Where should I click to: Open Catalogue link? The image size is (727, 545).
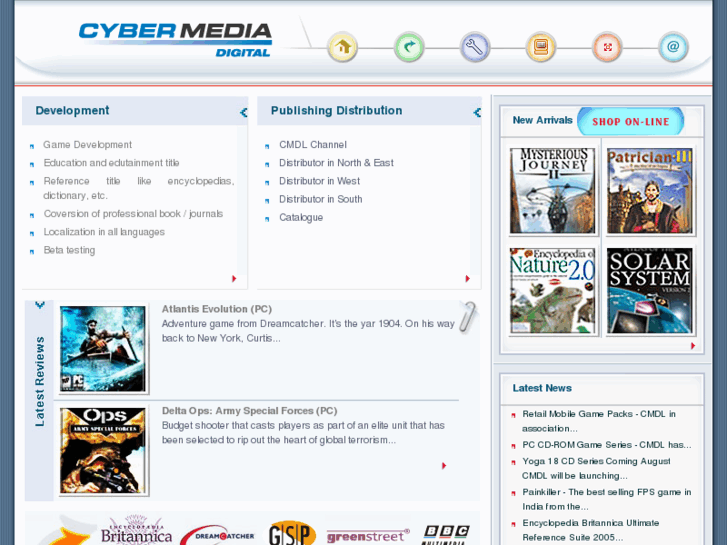tap(301, 217)
